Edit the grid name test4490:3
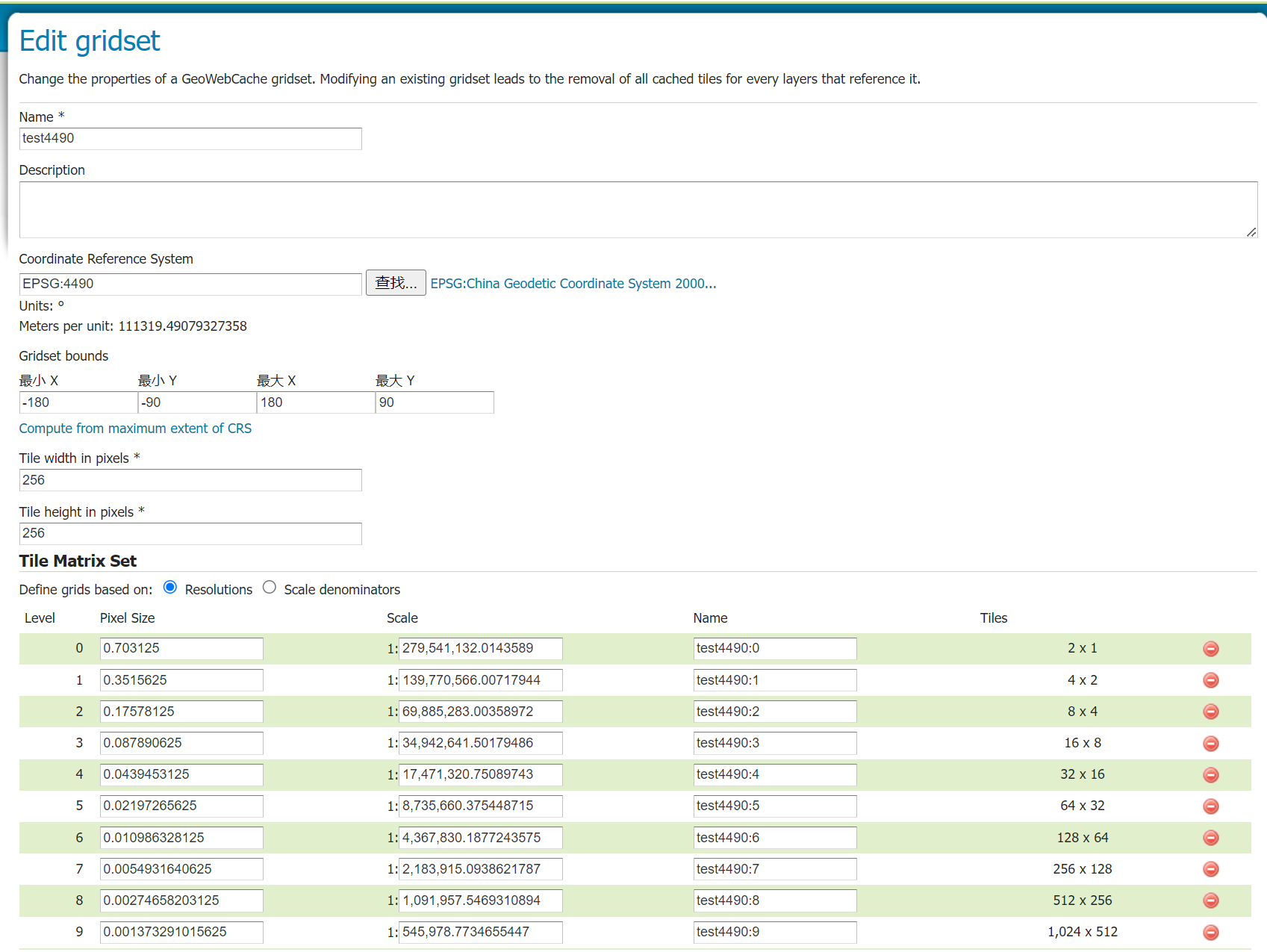This screenshot has width=1267, height=952. tap(775, 744)
